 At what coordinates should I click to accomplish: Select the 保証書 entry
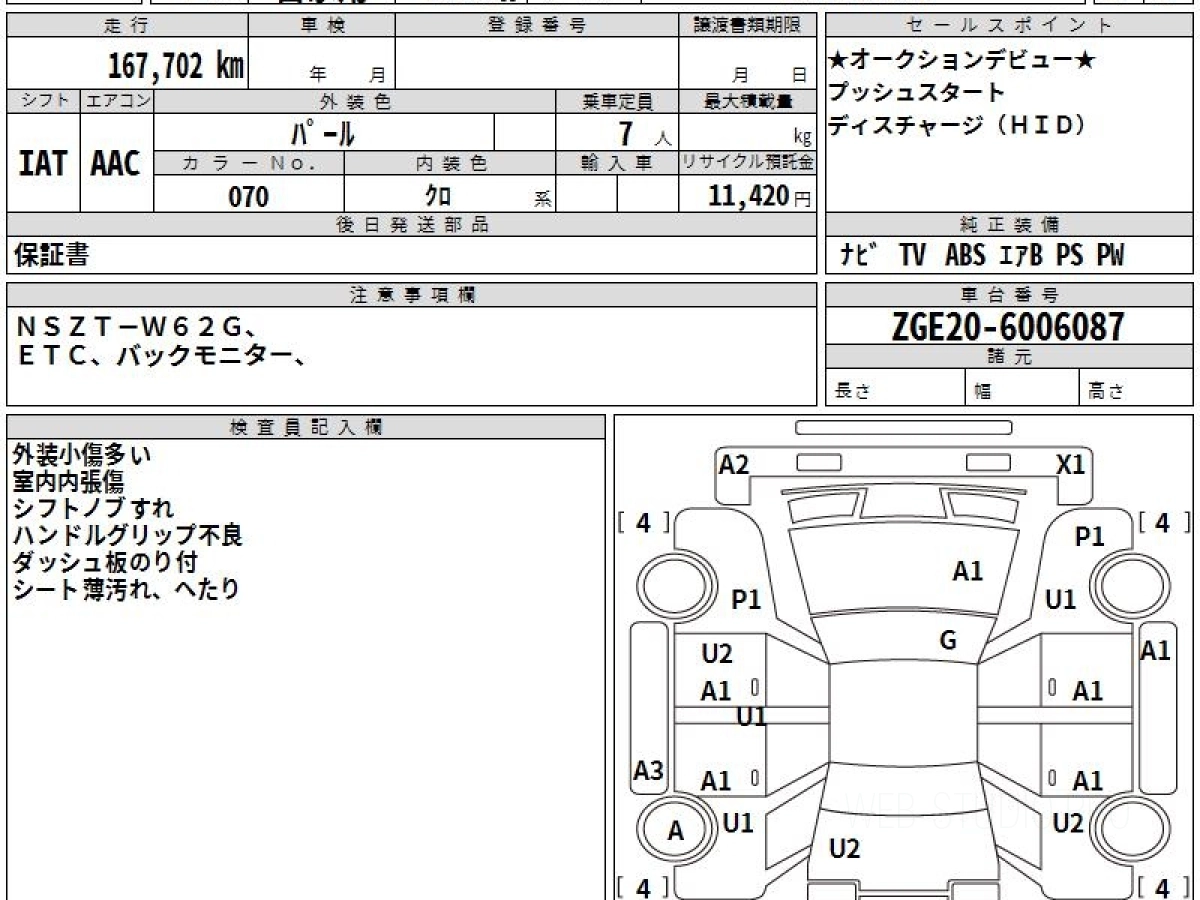pyautogui.click(x=51, y=255)
